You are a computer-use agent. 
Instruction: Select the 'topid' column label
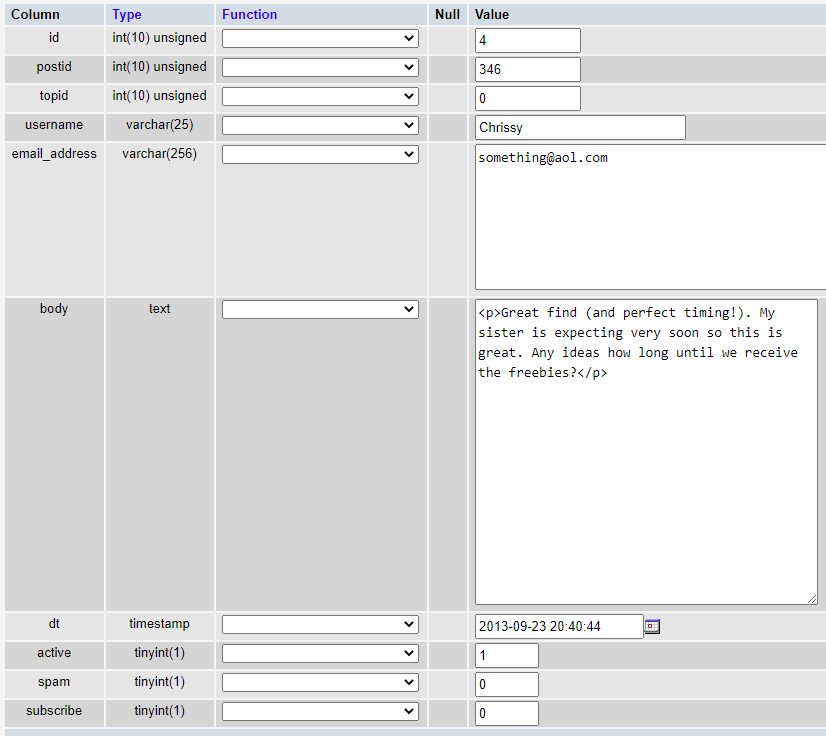point(54,96)
